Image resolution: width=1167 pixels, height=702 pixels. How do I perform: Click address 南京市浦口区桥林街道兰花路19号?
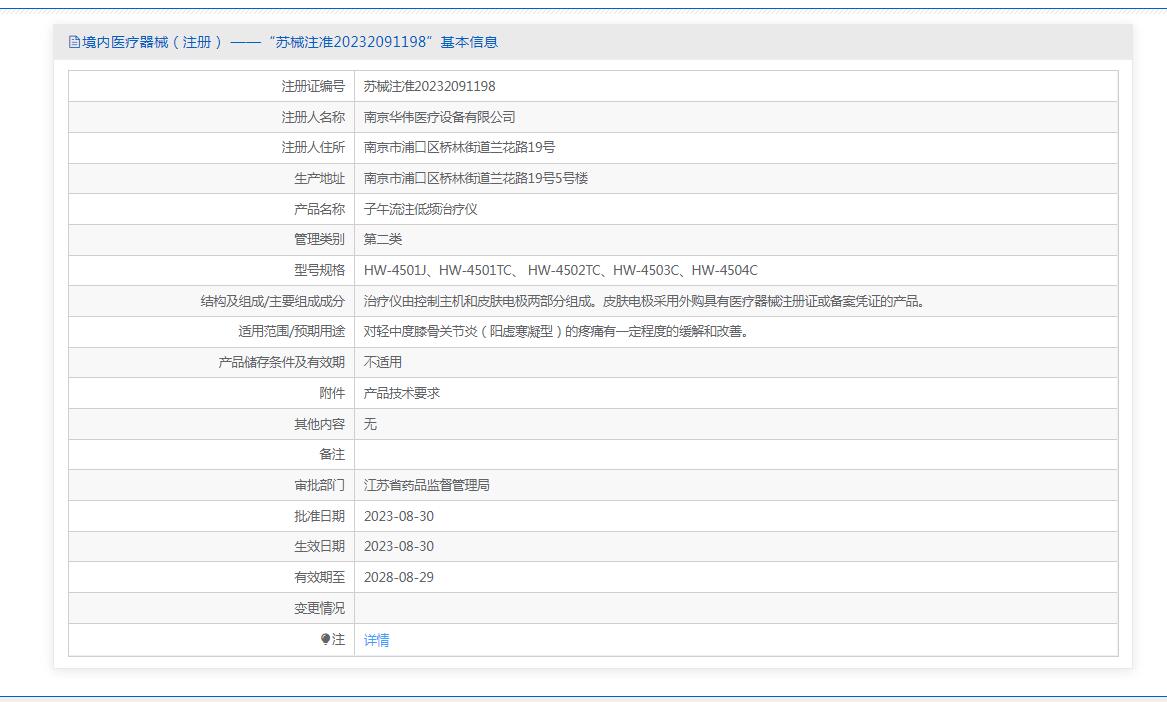(459, 147)
